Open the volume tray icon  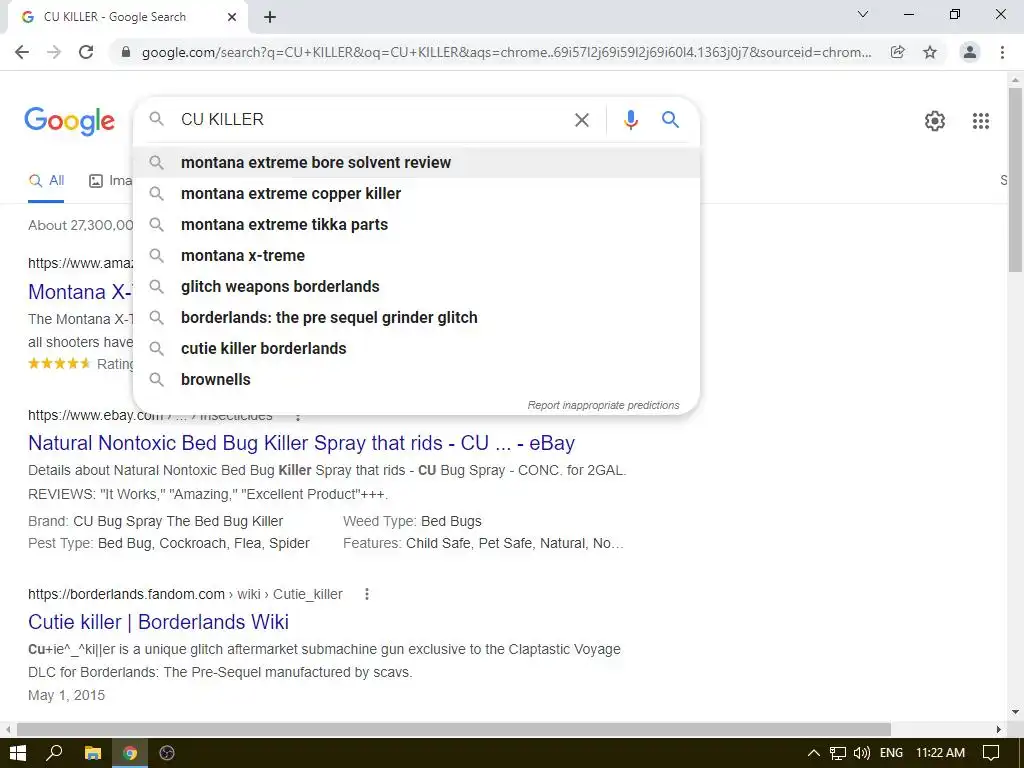coord(862,753)
